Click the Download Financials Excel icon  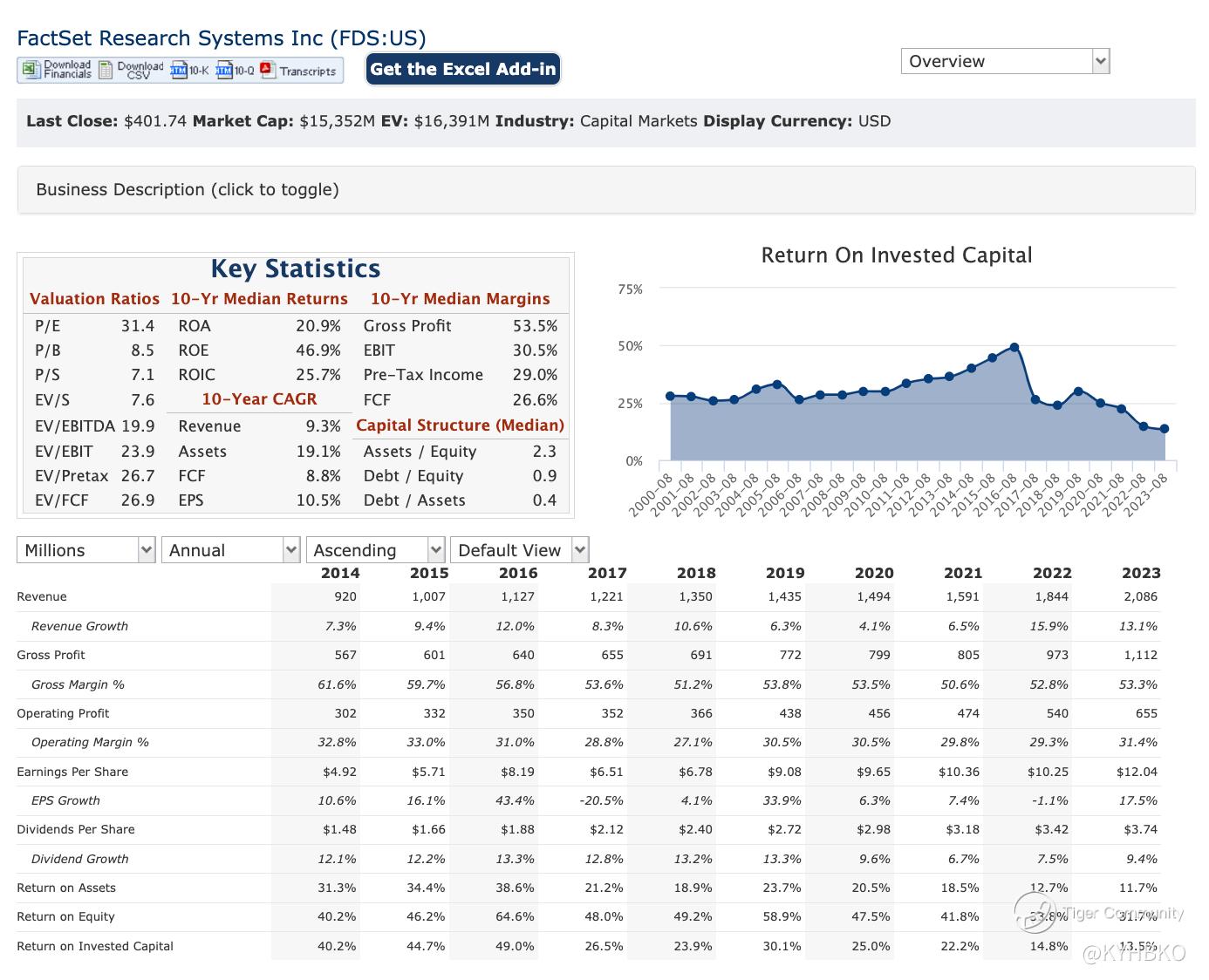point(31,70)
